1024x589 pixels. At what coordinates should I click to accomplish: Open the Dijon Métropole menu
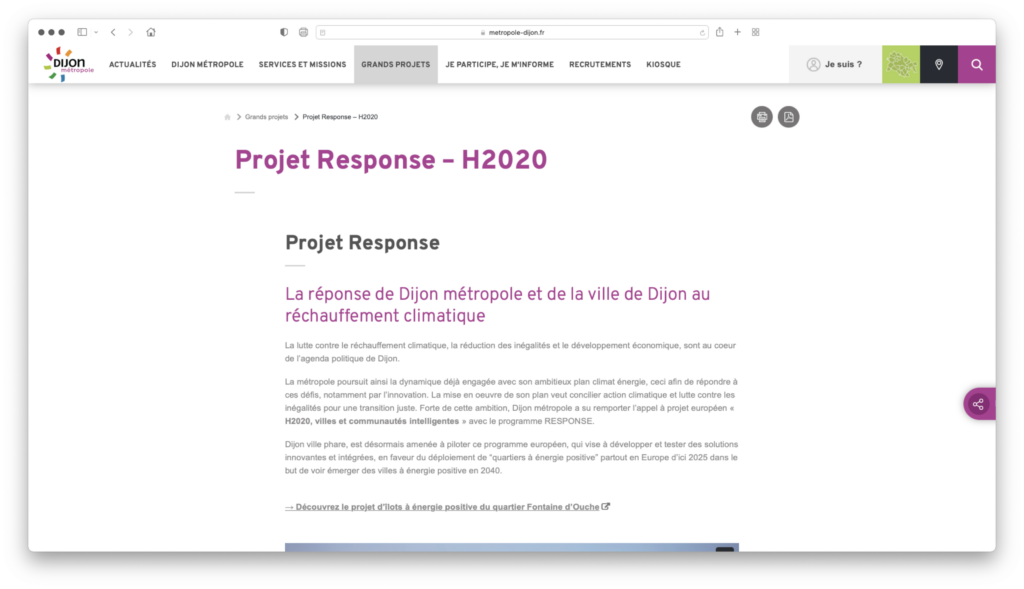(207, 65)
